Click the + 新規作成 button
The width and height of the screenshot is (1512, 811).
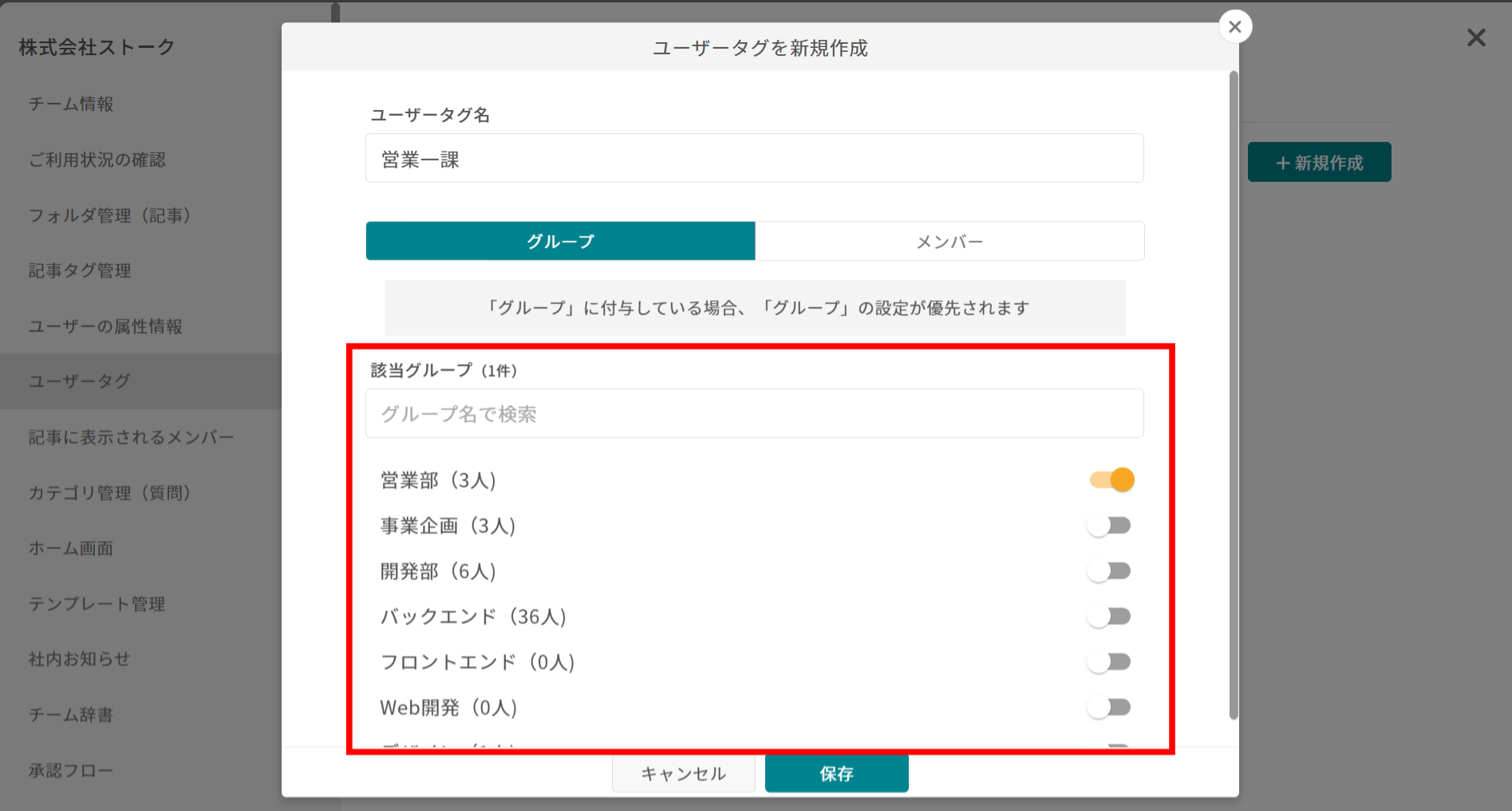point(1319,162)
